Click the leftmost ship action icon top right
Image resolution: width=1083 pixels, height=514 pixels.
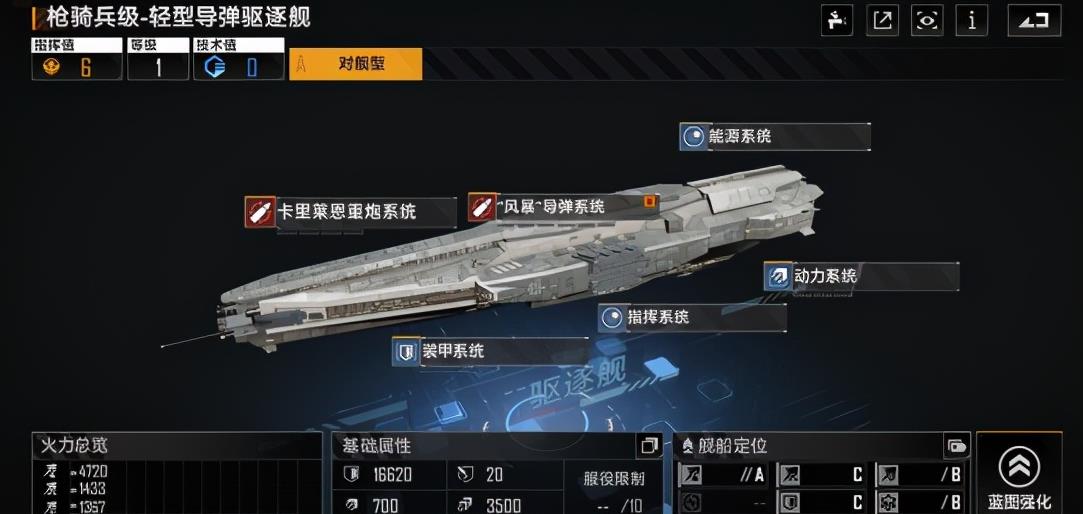click(836, 21)
